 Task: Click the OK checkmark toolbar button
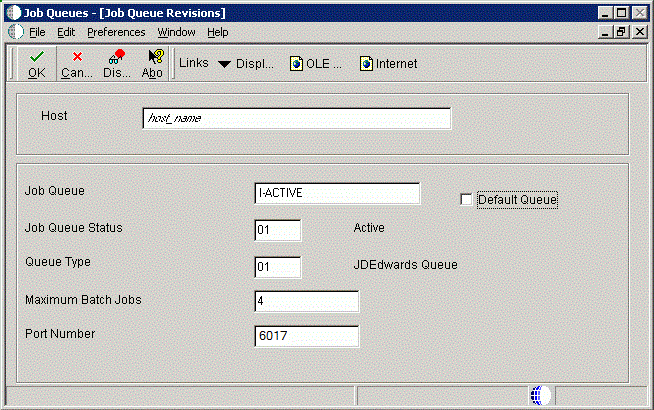pos(37,64)
